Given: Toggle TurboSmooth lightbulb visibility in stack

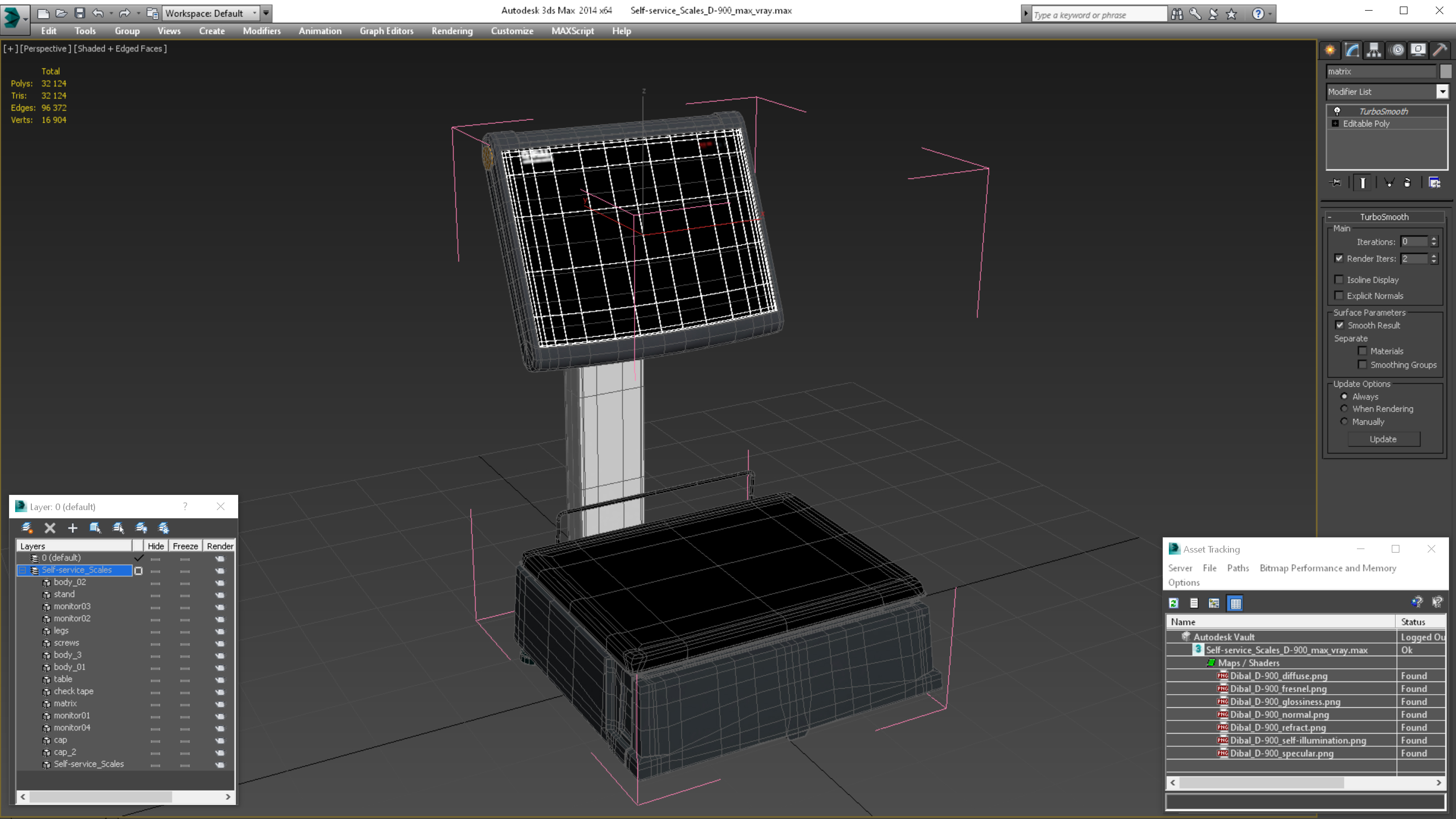Looking at the screenshot, I should tap(1337, 111).
